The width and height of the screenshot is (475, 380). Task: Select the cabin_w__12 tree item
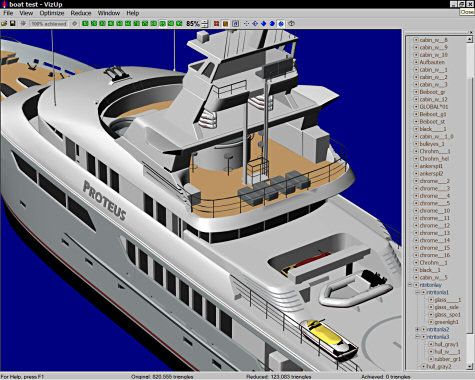[433, 99]
